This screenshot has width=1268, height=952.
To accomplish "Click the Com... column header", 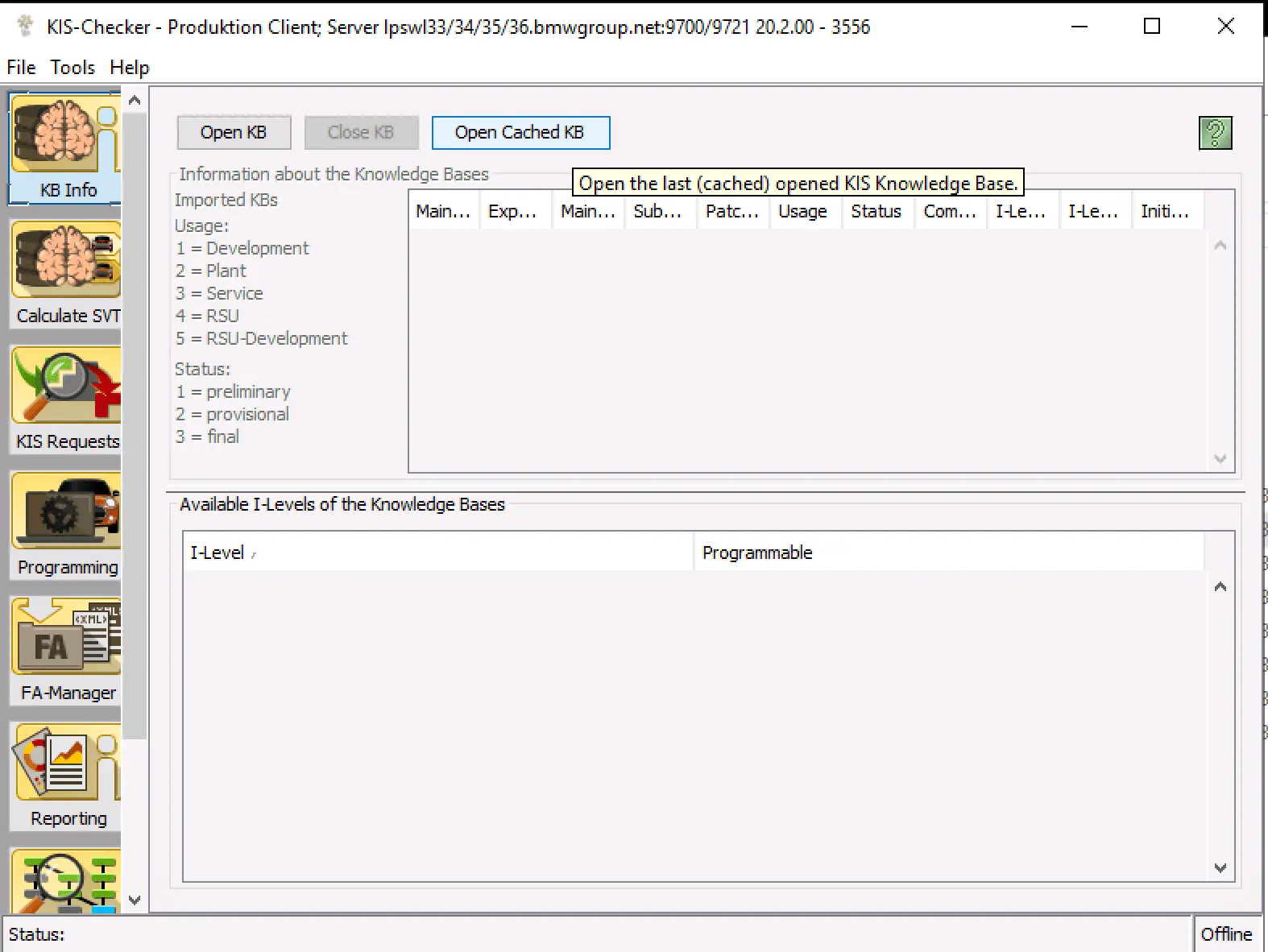I will 951,211.
